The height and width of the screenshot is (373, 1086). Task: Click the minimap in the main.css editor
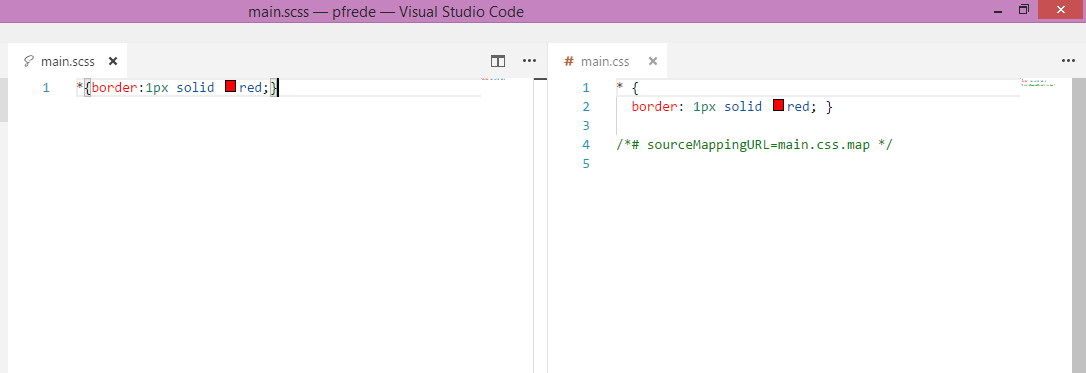point(1038,82)
